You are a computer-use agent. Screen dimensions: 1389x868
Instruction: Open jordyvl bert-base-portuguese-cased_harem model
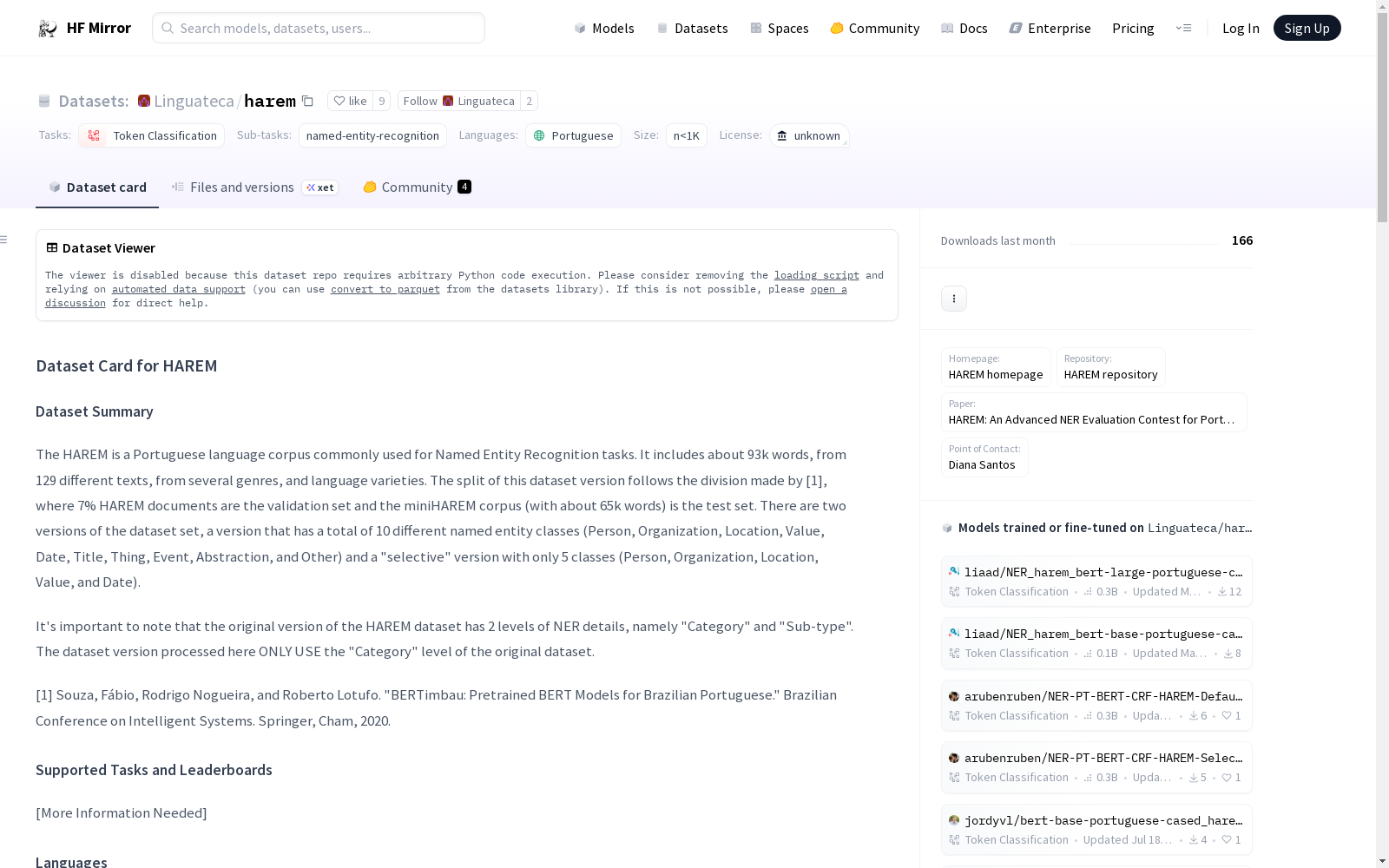(1096, 830)
